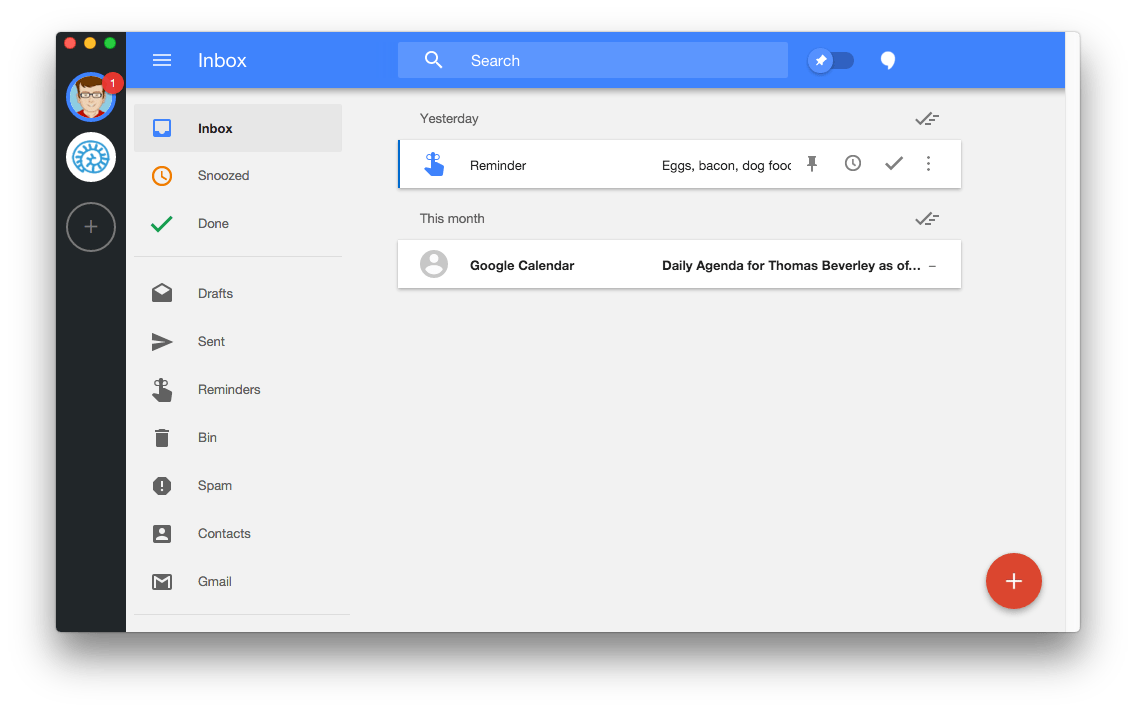Toggle the pinned items switch
The width and height of the screenshot is (1136, 712).
click(831, 61)
